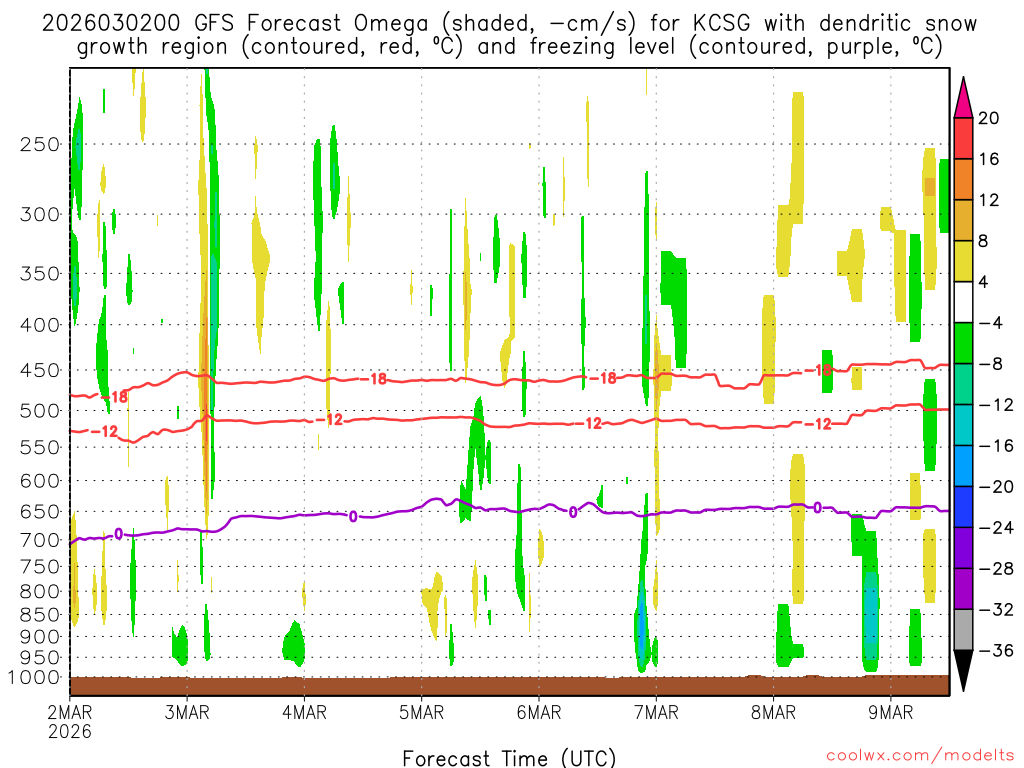
Task: Click the 950 pressure level label
Action: click(x=40, y=658)
